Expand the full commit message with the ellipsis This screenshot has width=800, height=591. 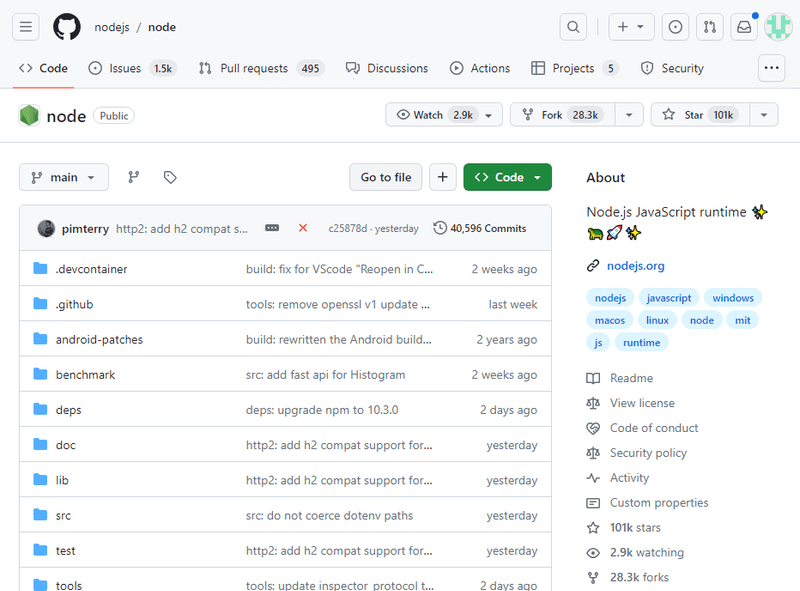click(272, 227)
